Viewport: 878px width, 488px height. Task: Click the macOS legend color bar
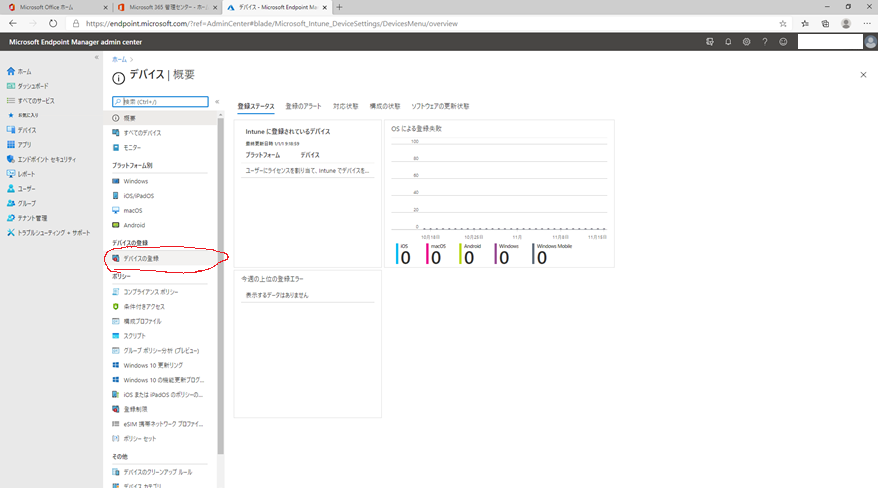point(427,254)
